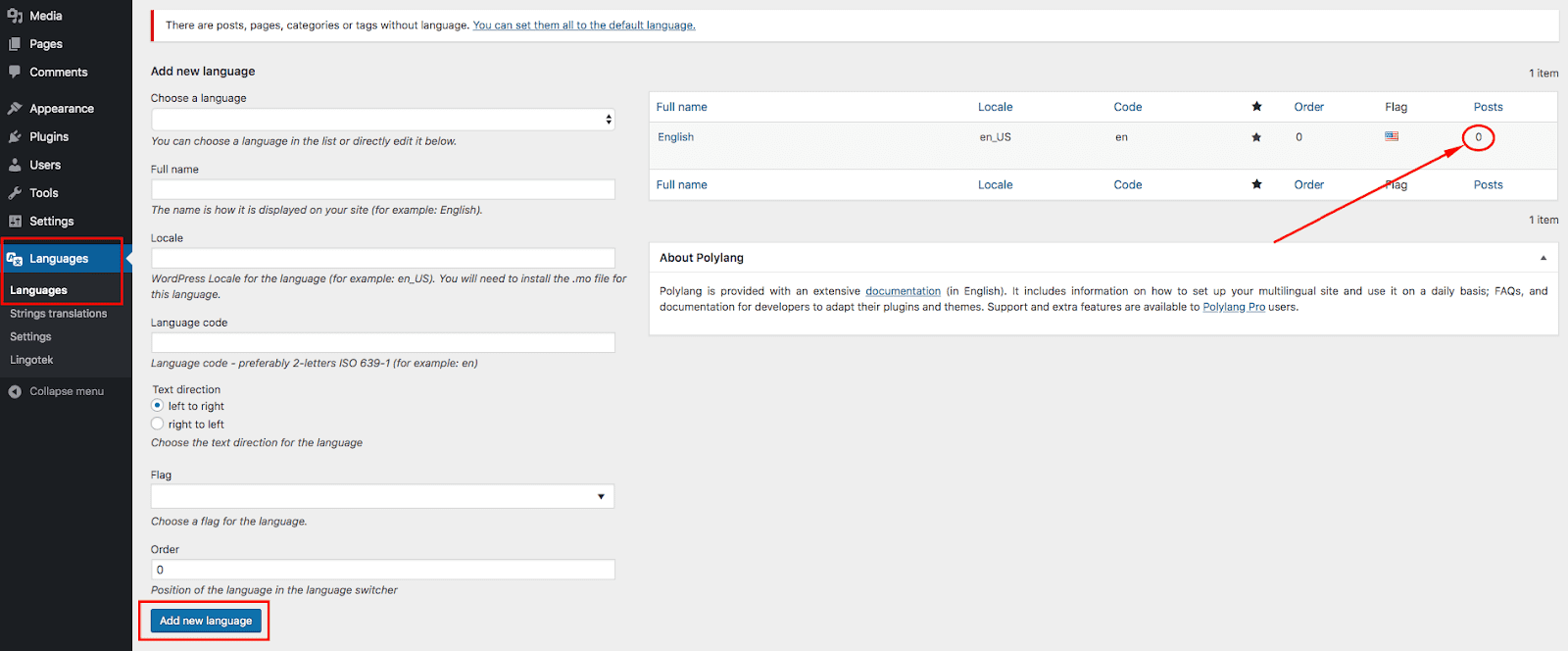
Task: Click the Appearance paintbrush icon
Action: 15,109
